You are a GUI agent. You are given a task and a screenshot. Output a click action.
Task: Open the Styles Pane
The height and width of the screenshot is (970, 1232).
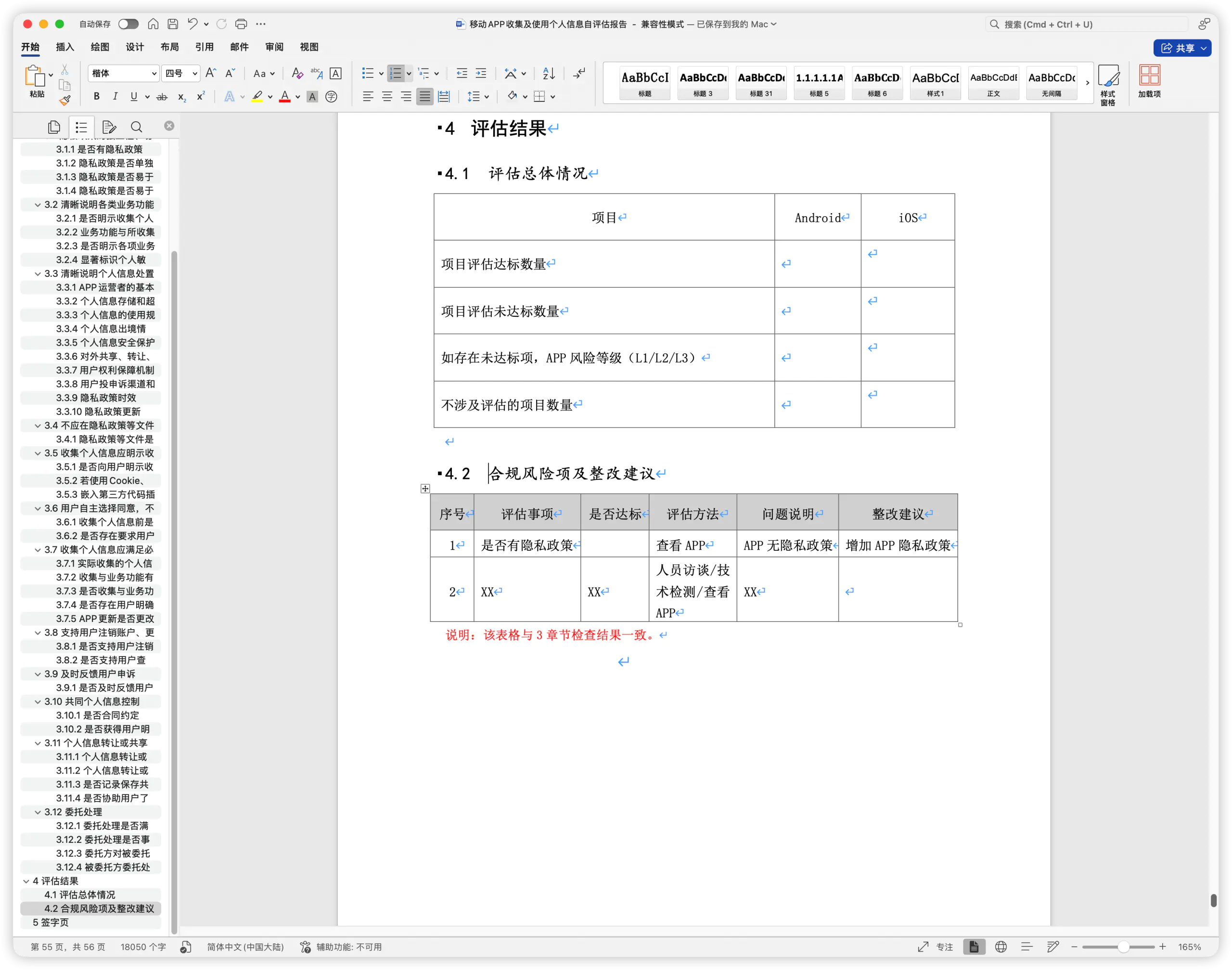(1108, 85)
